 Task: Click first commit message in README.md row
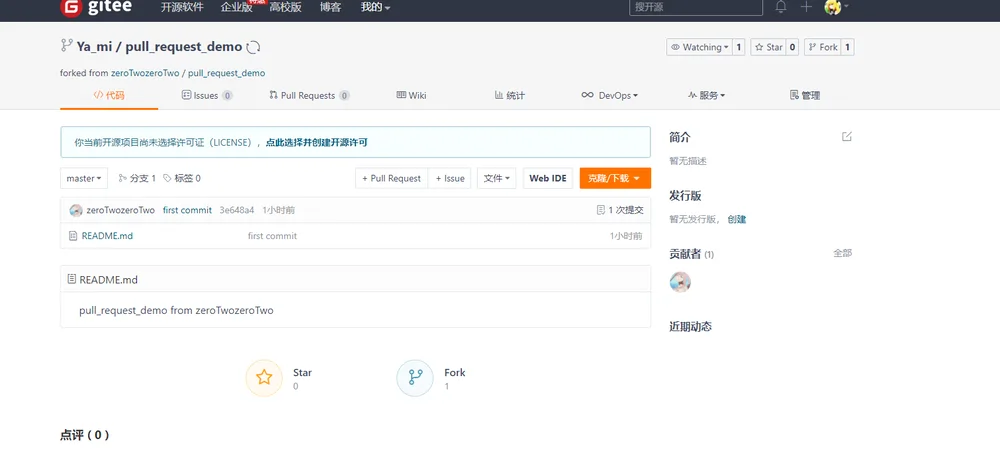click(x=272, y=236)
